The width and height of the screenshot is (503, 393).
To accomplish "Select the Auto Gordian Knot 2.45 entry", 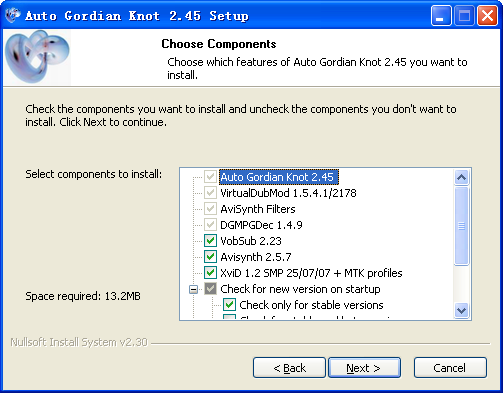I will tap(279, 177).
